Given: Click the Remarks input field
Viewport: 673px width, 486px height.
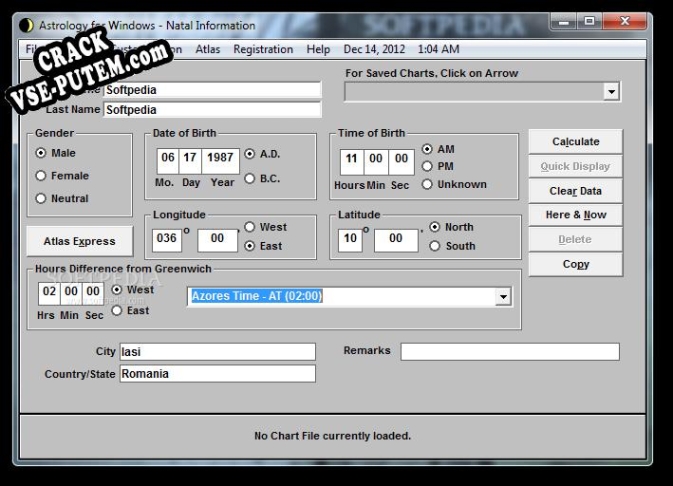Looking at the screenshot, I should pos(510,352).
